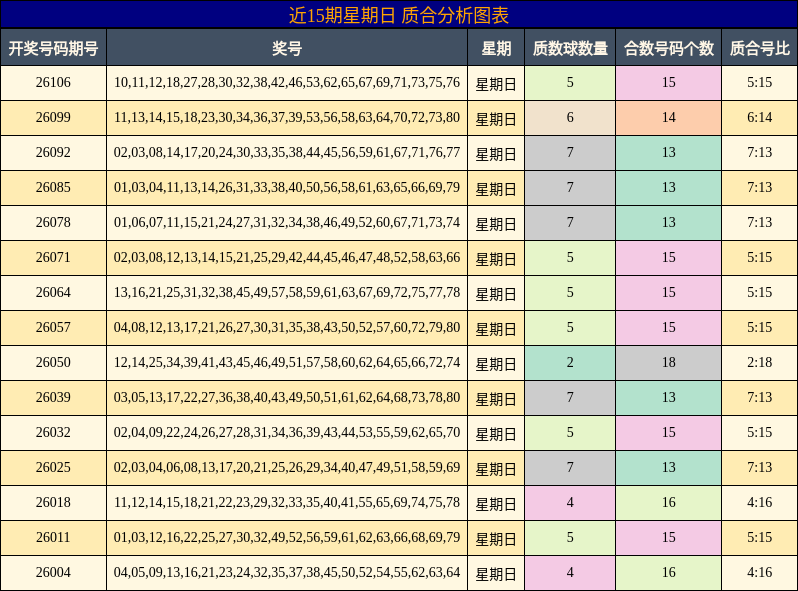Select the 开奖号码期号 column header
This screenshot has width=798, height=591.
click(53, 48)
